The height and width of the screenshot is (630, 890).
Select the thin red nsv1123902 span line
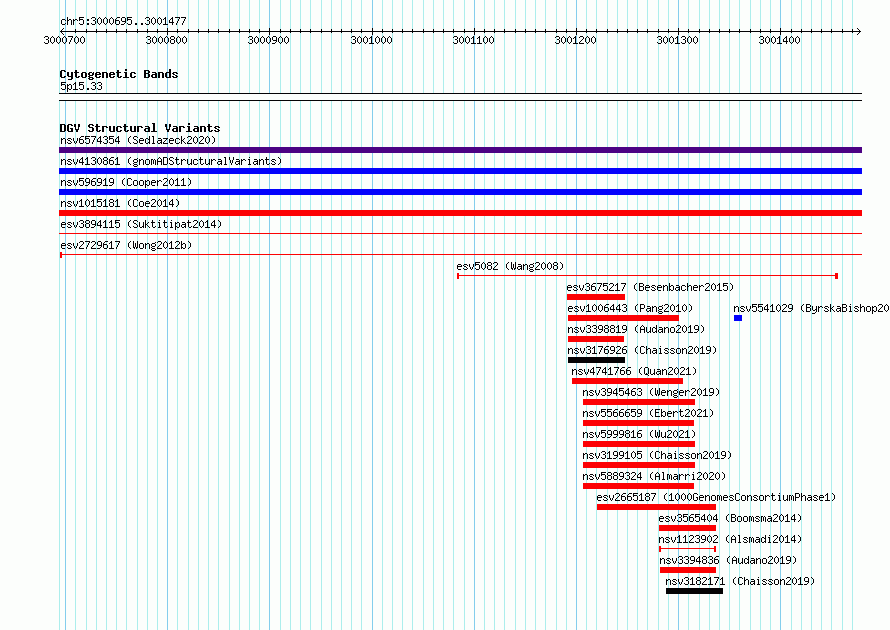687,549
